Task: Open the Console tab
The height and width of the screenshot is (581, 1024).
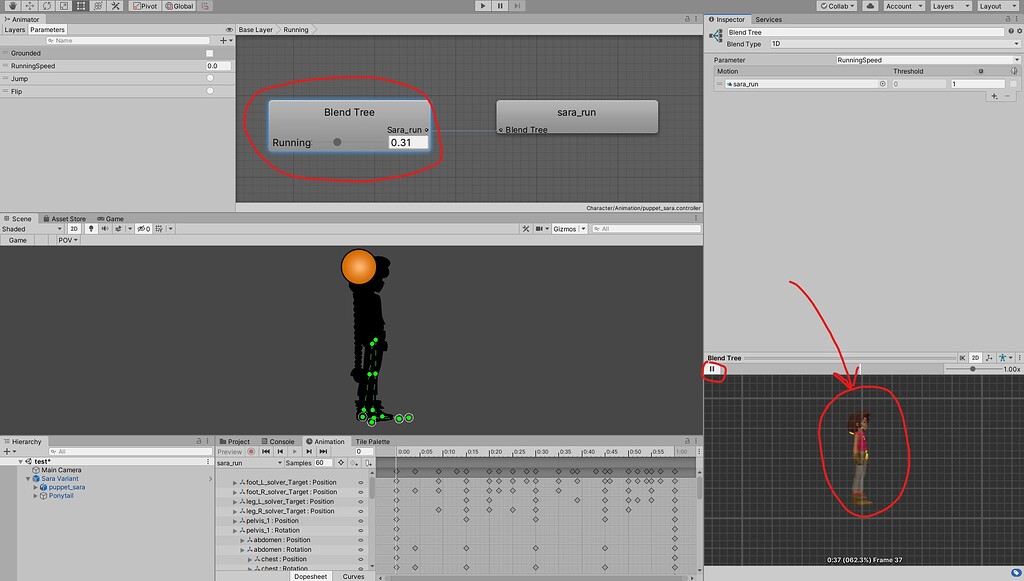Action: tap(280, 441)
